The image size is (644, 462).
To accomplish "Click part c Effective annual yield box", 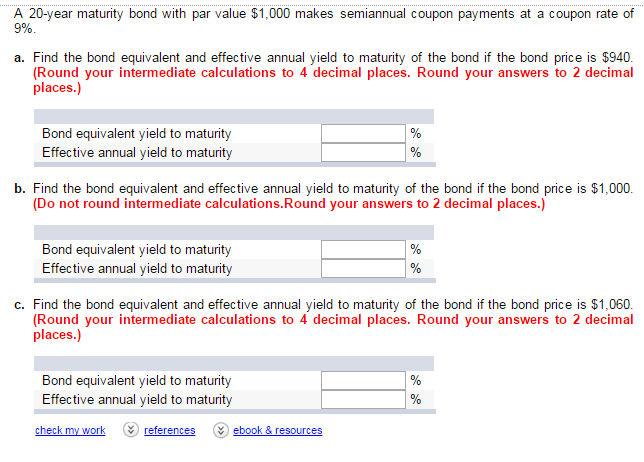I will (363, 399).
